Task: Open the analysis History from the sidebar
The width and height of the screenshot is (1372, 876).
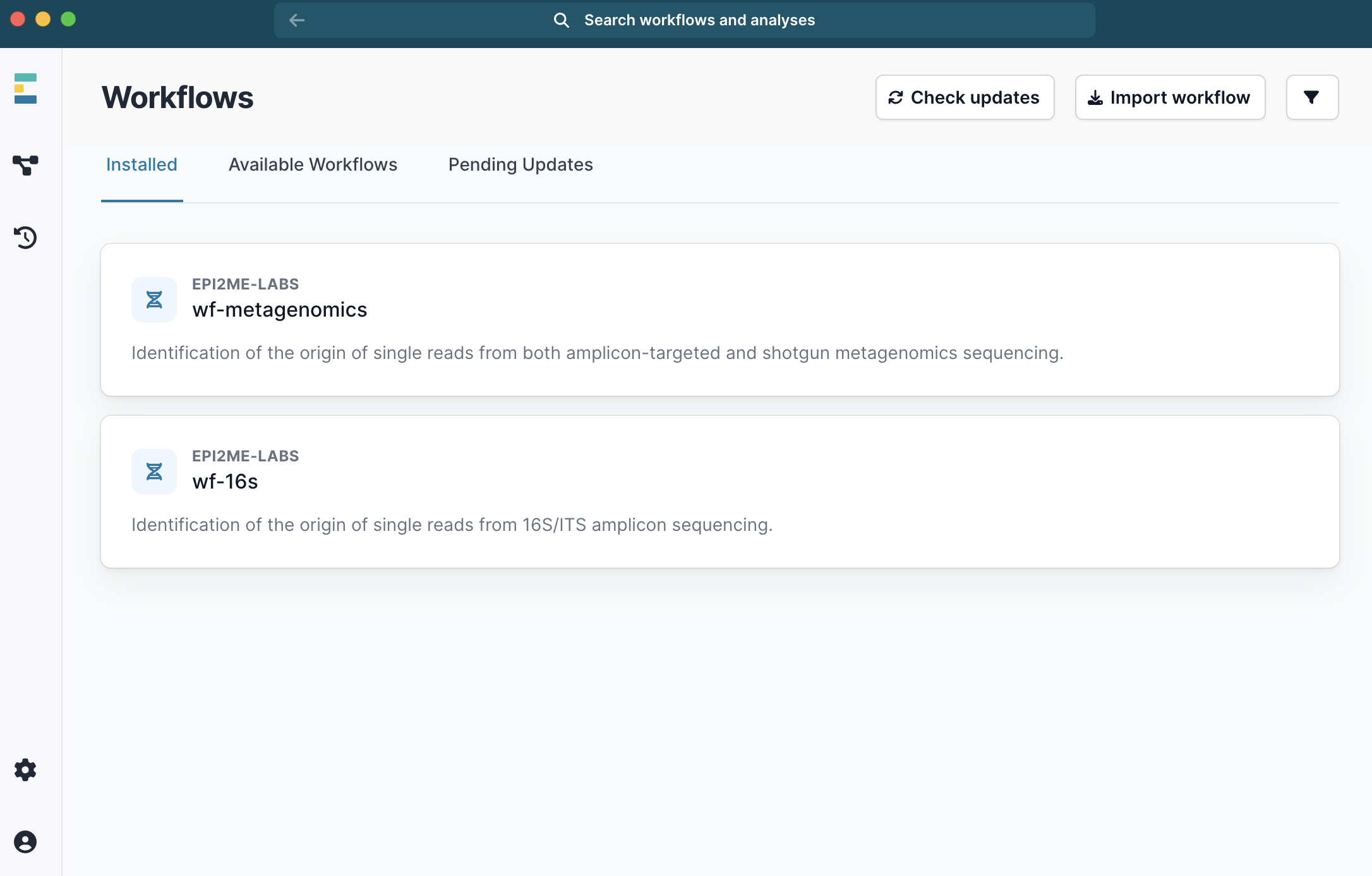Action: click(x=25, y=238)
